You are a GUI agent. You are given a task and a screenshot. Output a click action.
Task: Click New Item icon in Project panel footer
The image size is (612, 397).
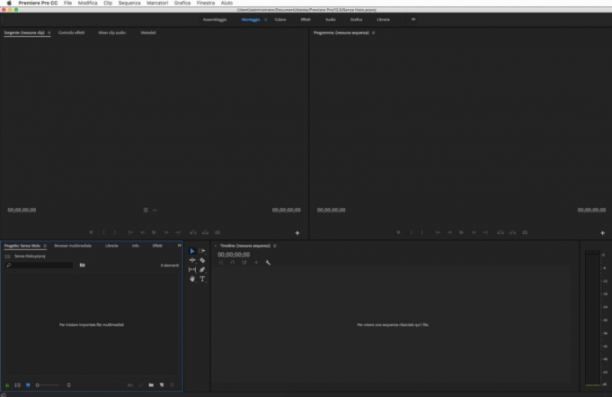click(x=162, y=385)
